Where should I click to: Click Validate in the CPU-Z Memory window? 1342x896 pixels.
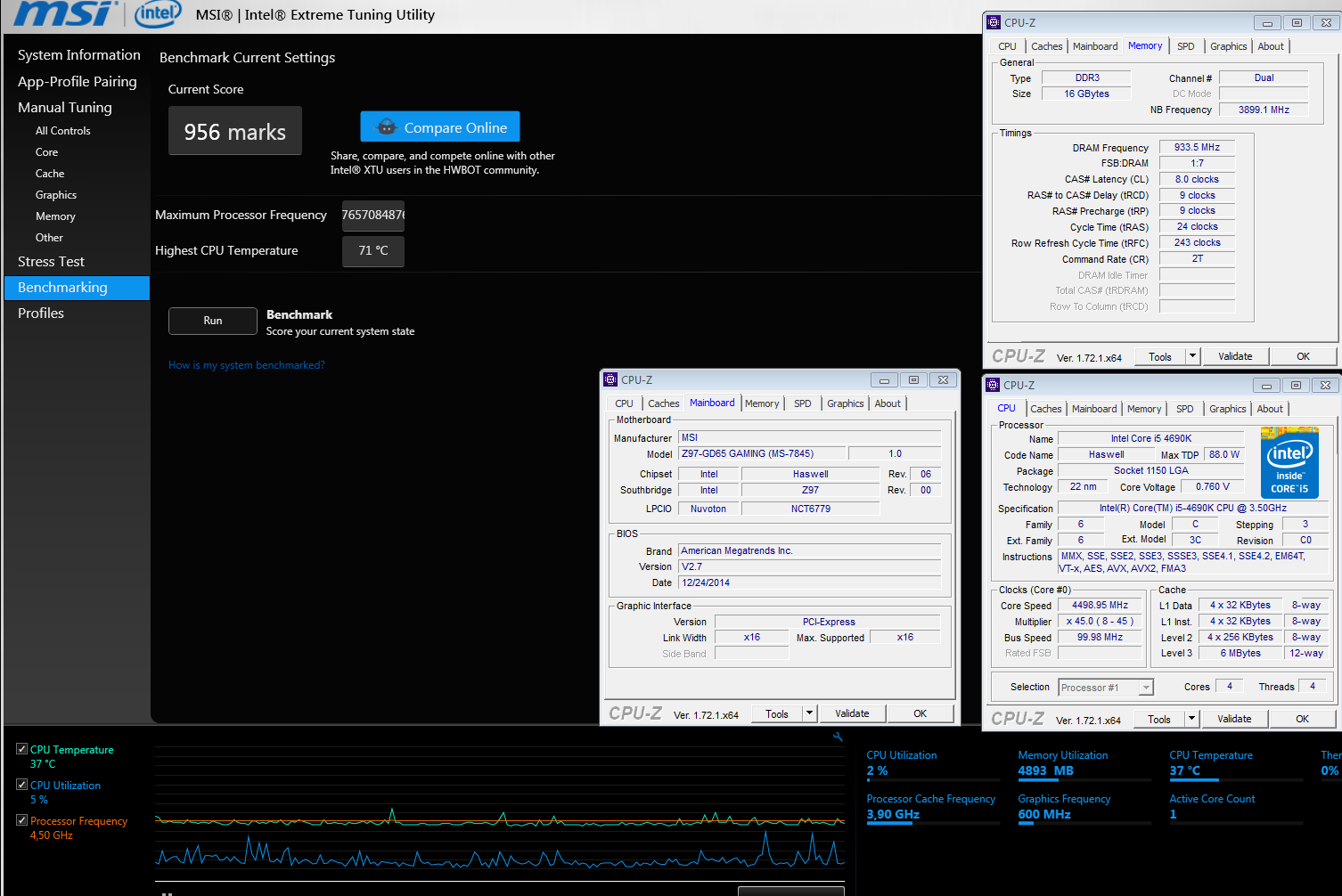click(x=1235, y=356)
